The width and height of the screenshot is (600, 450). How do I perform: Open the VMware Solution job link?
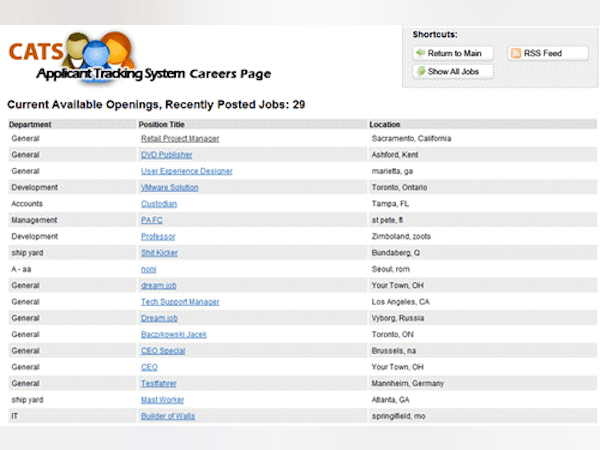(170, 188)
